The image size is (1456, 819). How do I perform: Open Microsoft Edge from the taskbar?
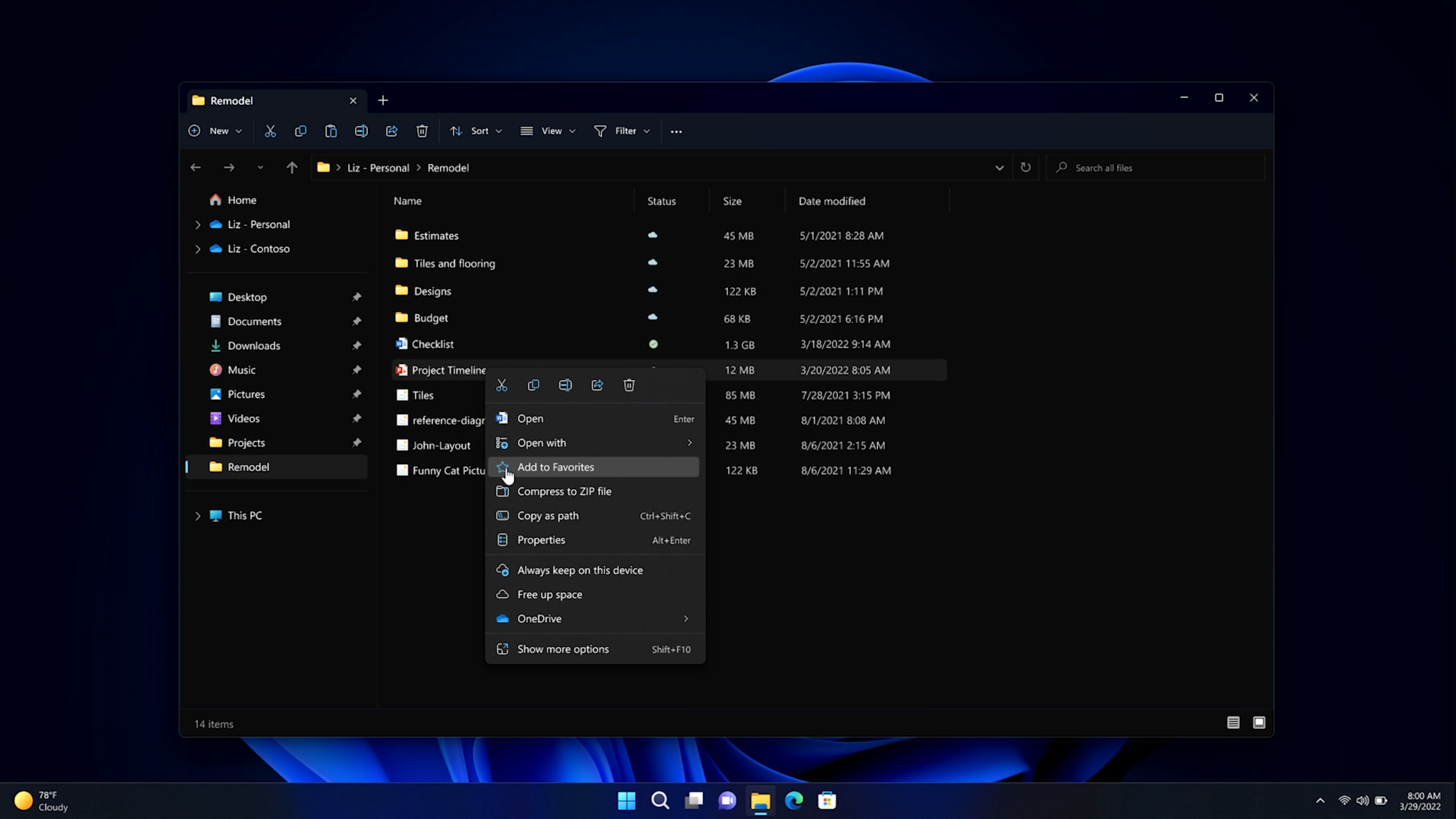coord(795,800)
